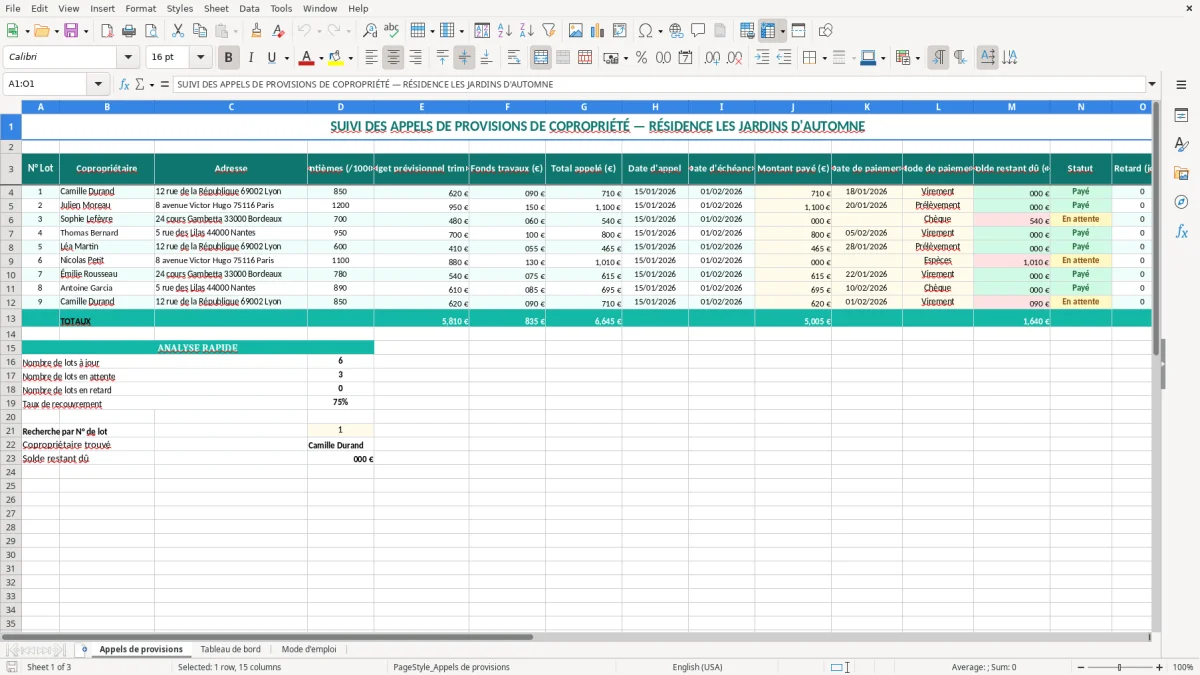The image size is (1200, 675).
Task: Activate Clone Formatting paintbrush
Action: pos(256,31)
